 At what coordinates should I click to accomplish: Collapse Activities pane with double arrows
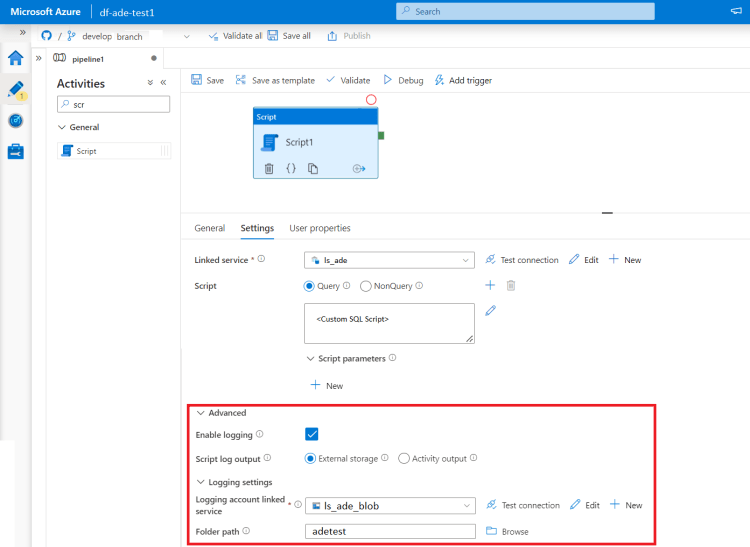click(x=163, y=82)
